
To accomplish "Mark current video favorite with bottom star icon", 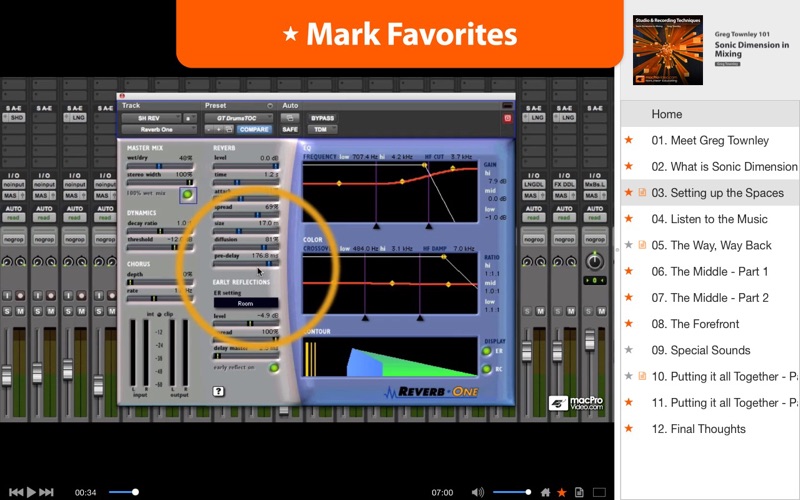I will [562, 492].
